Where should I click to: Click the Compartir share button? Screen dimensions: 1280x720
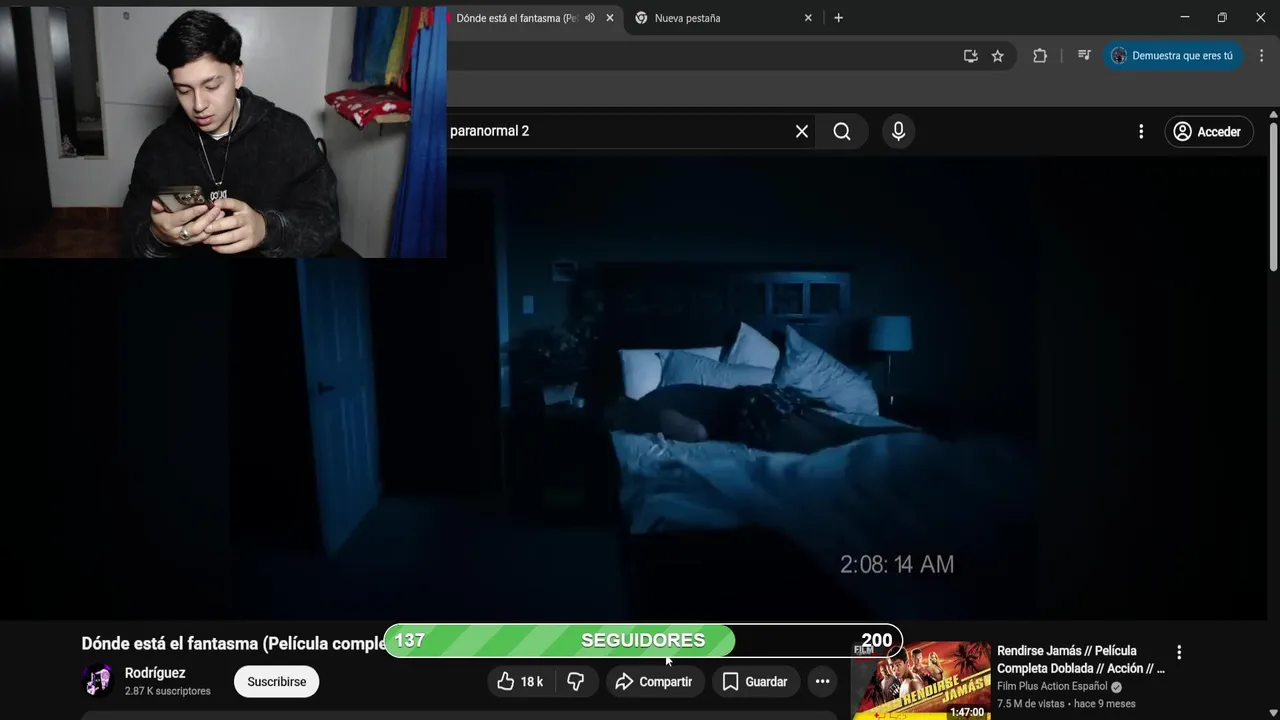pyautogui.click(x=654, y=681)
